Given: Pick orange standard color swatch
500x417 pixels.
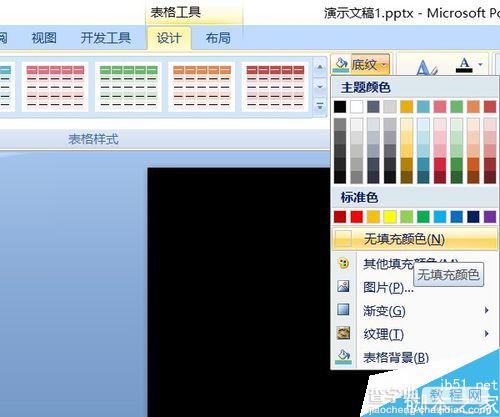Looking at the screenshot, I should (x=373, y=217).
